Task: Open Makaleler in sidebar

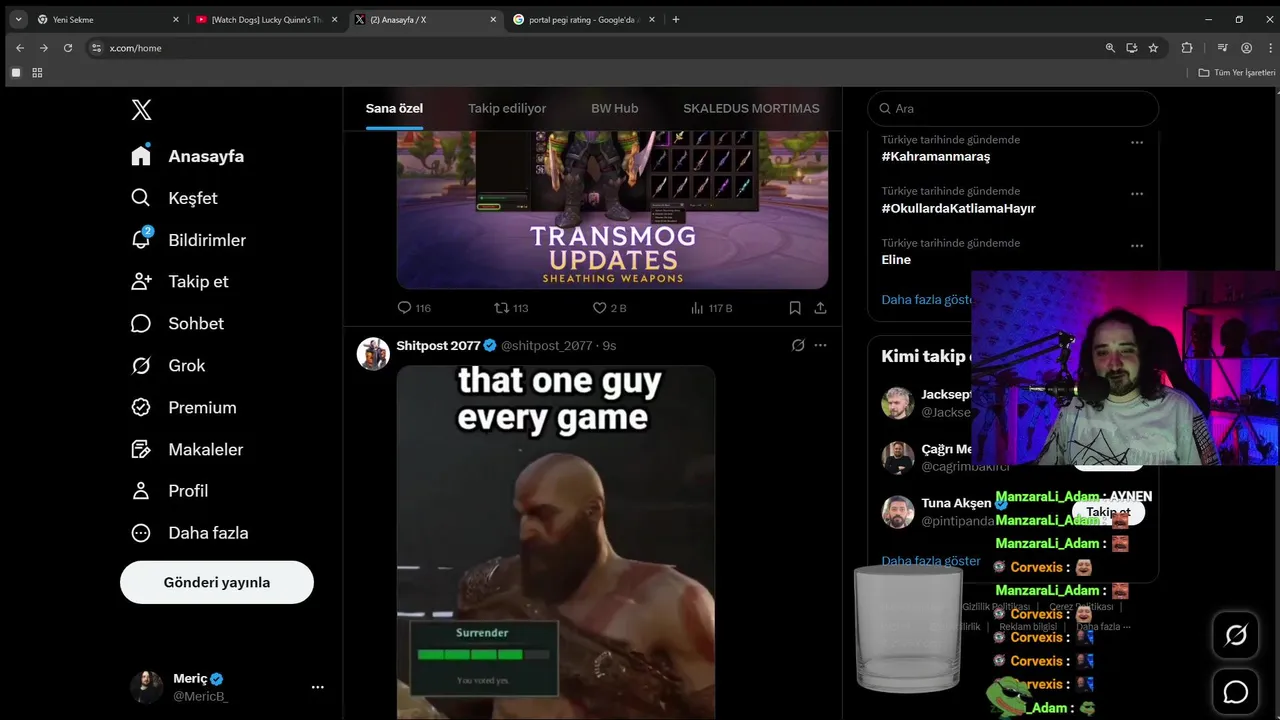Action: click(x=187, y=450)
